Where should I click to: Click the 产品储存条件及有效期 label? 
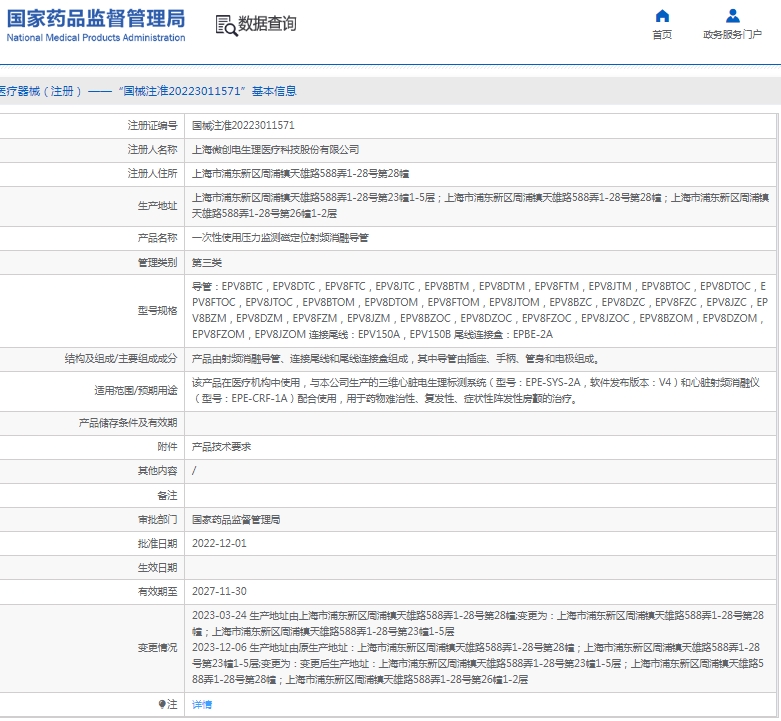pos(128,423)
